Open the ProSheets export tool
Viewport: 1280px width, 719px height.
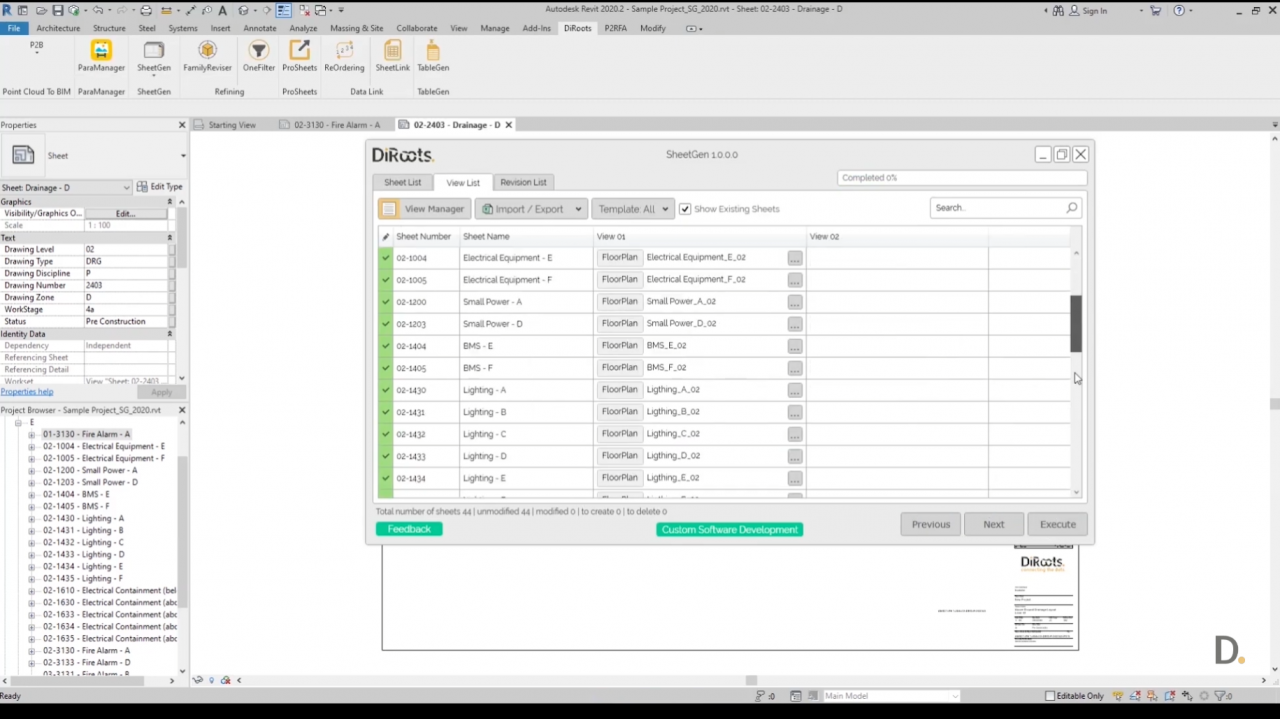[299, 55]
